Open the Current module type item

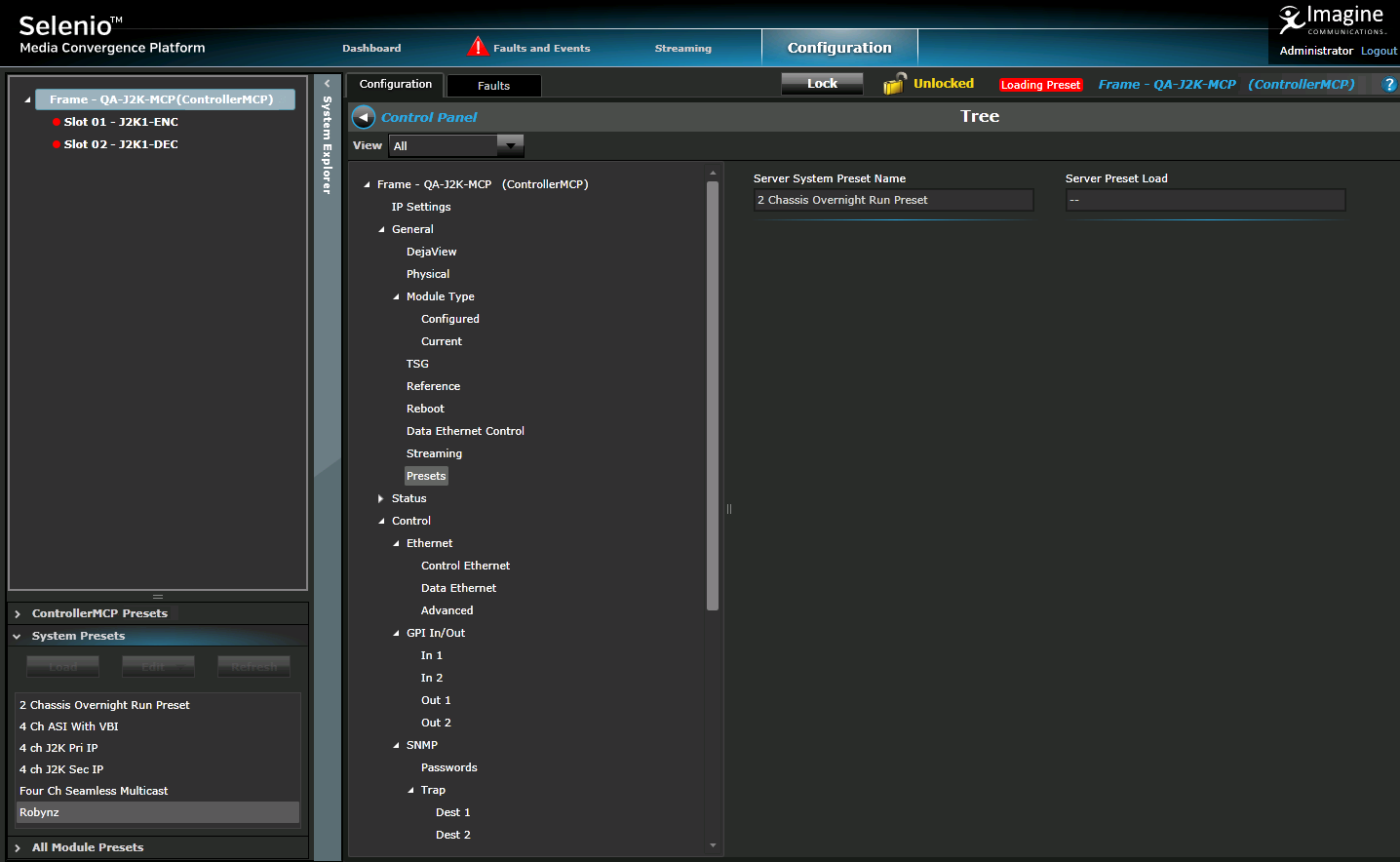pos(442,341)
